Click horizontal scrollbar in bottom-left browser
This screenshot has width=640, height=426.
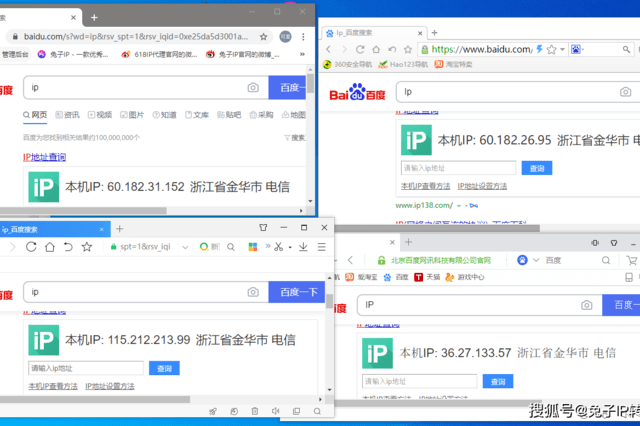click(x=95, y=399)
